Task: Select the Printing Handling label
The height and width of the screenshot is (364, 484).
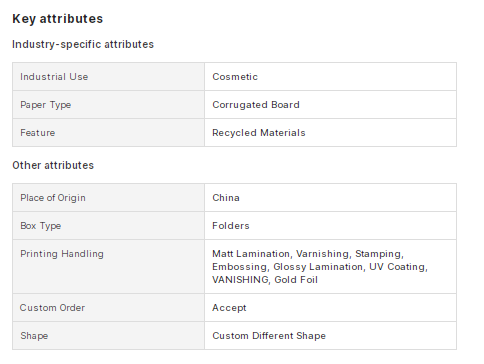Action: pos(62,254)
